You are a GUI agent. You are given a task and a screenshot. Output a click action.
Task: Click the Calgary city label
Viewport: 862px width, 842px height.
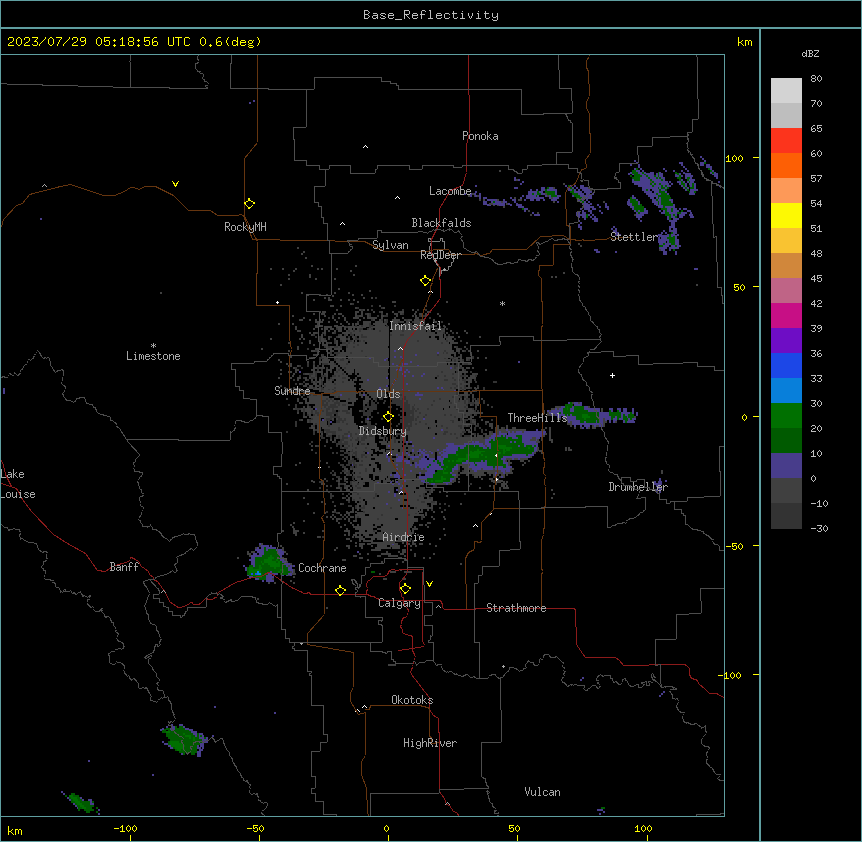click(x=399, y=603)
